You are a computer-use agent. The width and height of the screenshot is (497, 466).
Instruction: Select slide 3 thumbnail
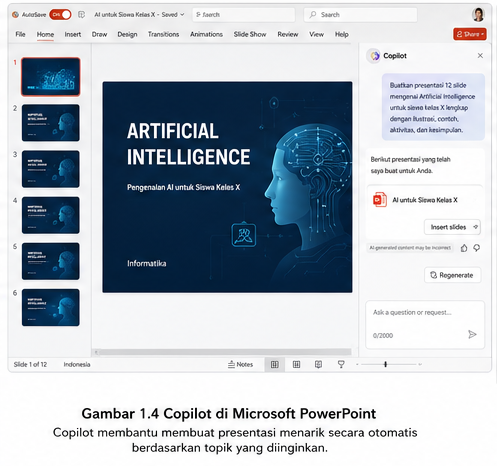[51, 169]
